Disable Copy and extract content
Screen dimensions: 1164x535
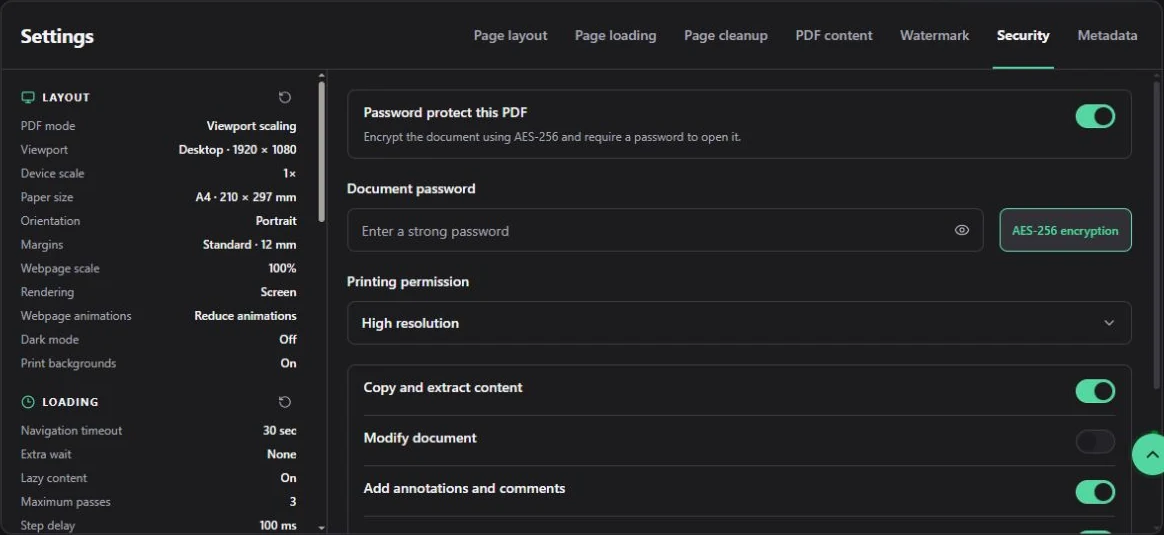click(x=1095, y=391)
